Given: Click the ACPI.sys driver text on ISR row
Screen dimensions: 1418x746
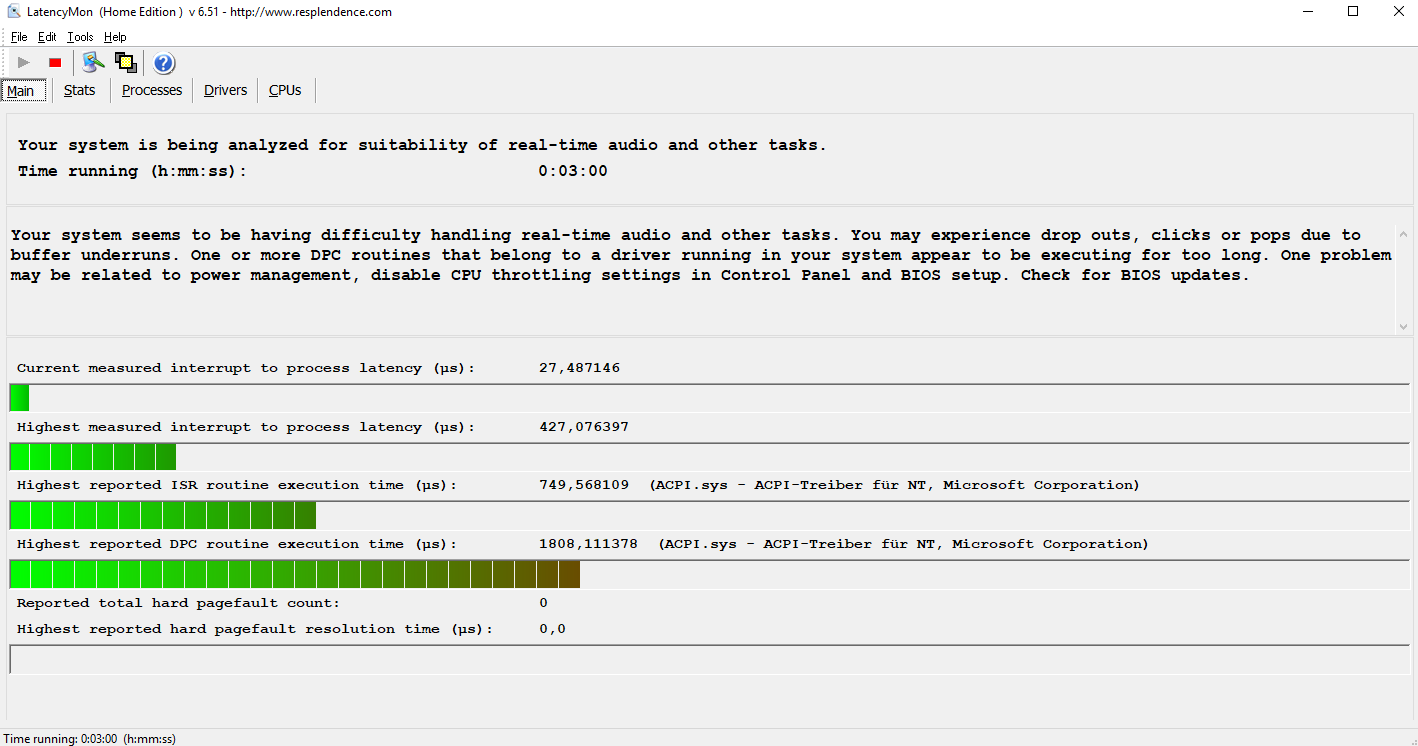Looking at the screenshot, I should coord(894,485).
